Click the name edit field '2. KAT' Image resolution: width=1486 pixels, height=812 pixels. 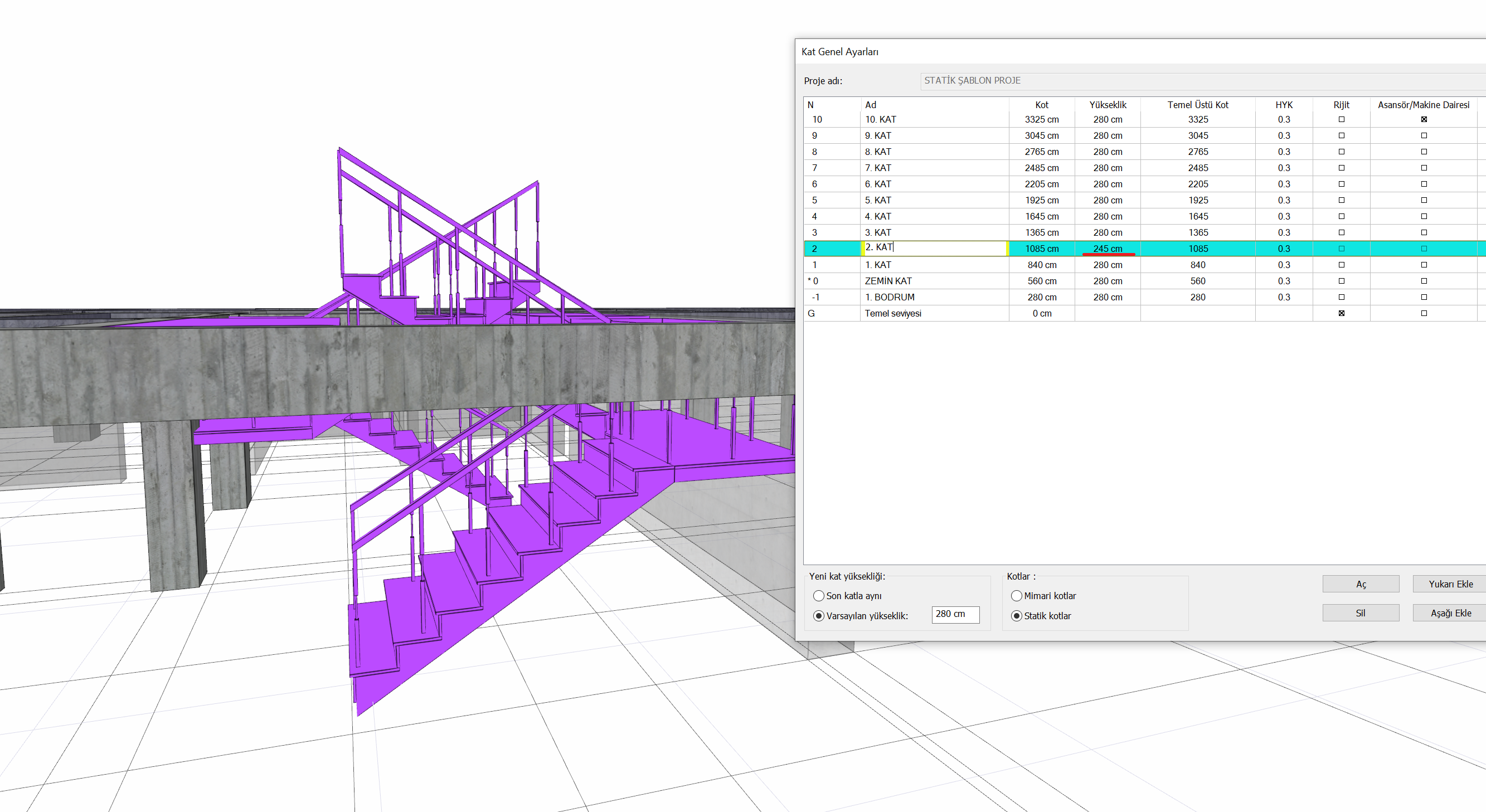(935, 248)
